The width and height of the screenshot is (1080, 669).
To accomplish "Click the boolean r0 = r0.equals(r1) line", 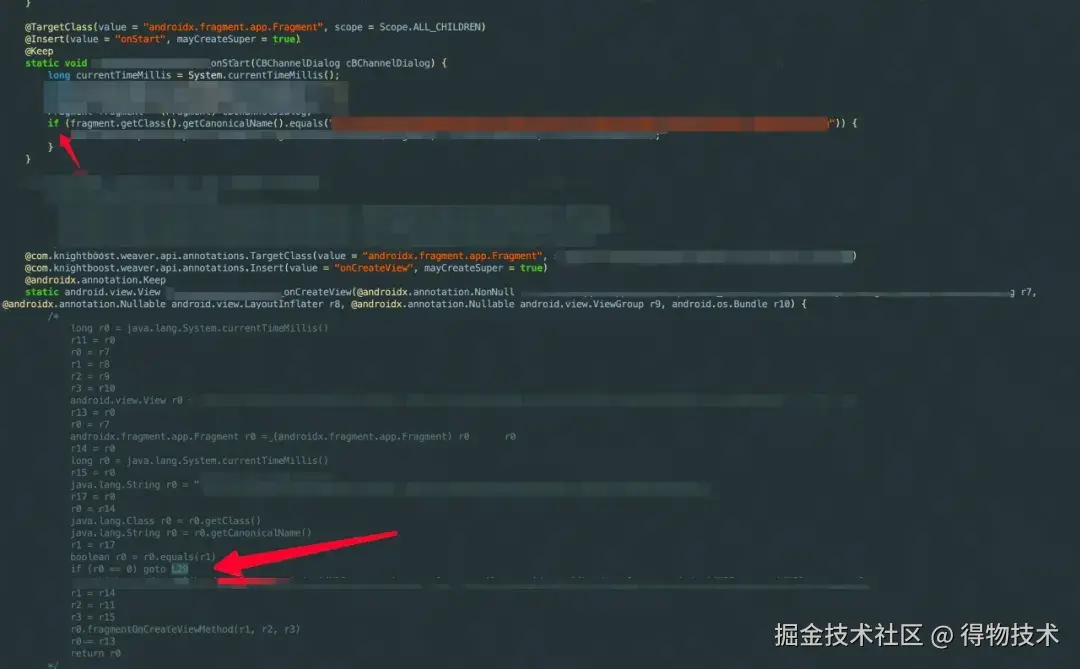I will (143, 557).
